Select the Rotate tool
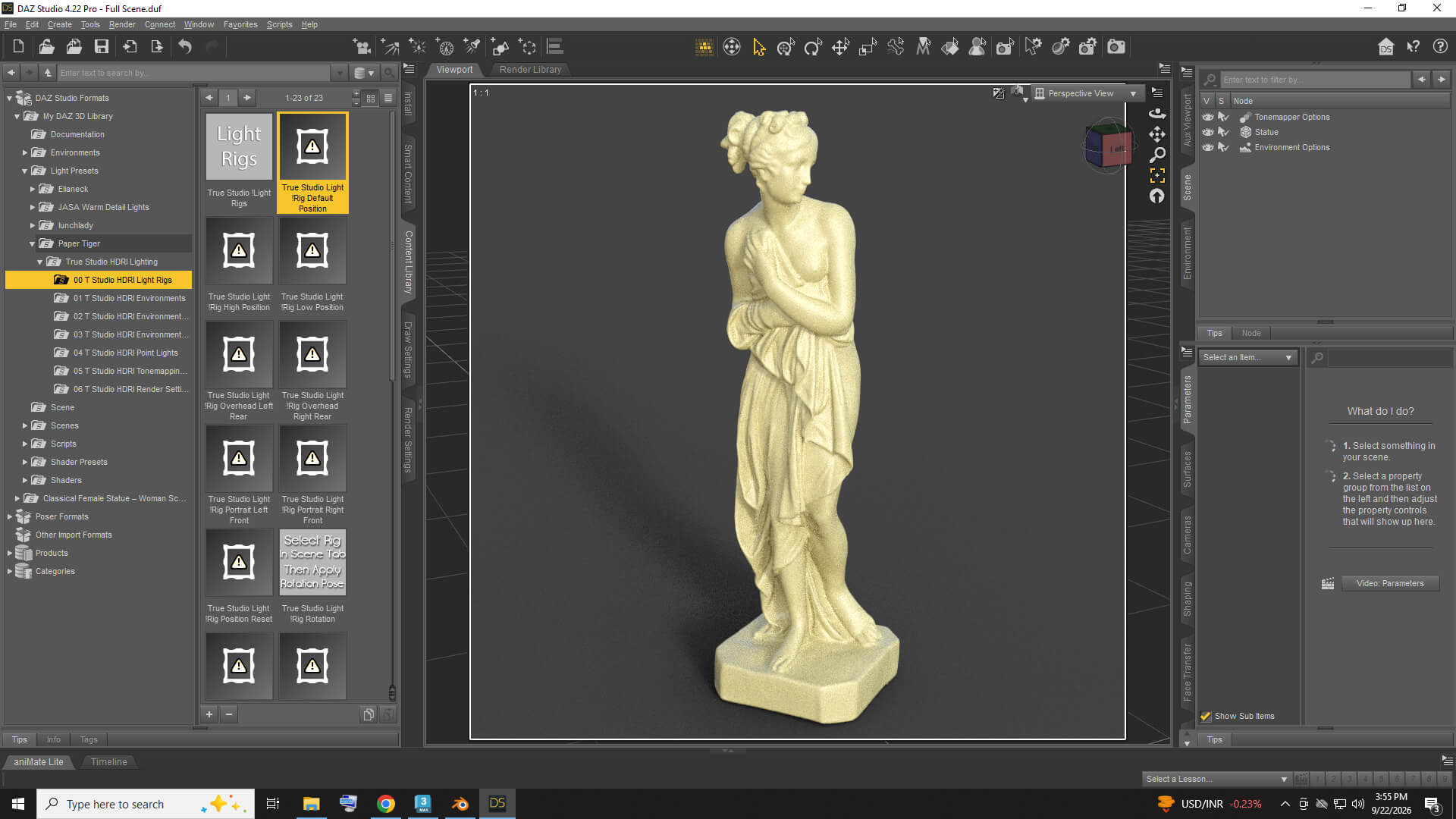This screenshot has height=819, width=1456. (x=813, y=47)
